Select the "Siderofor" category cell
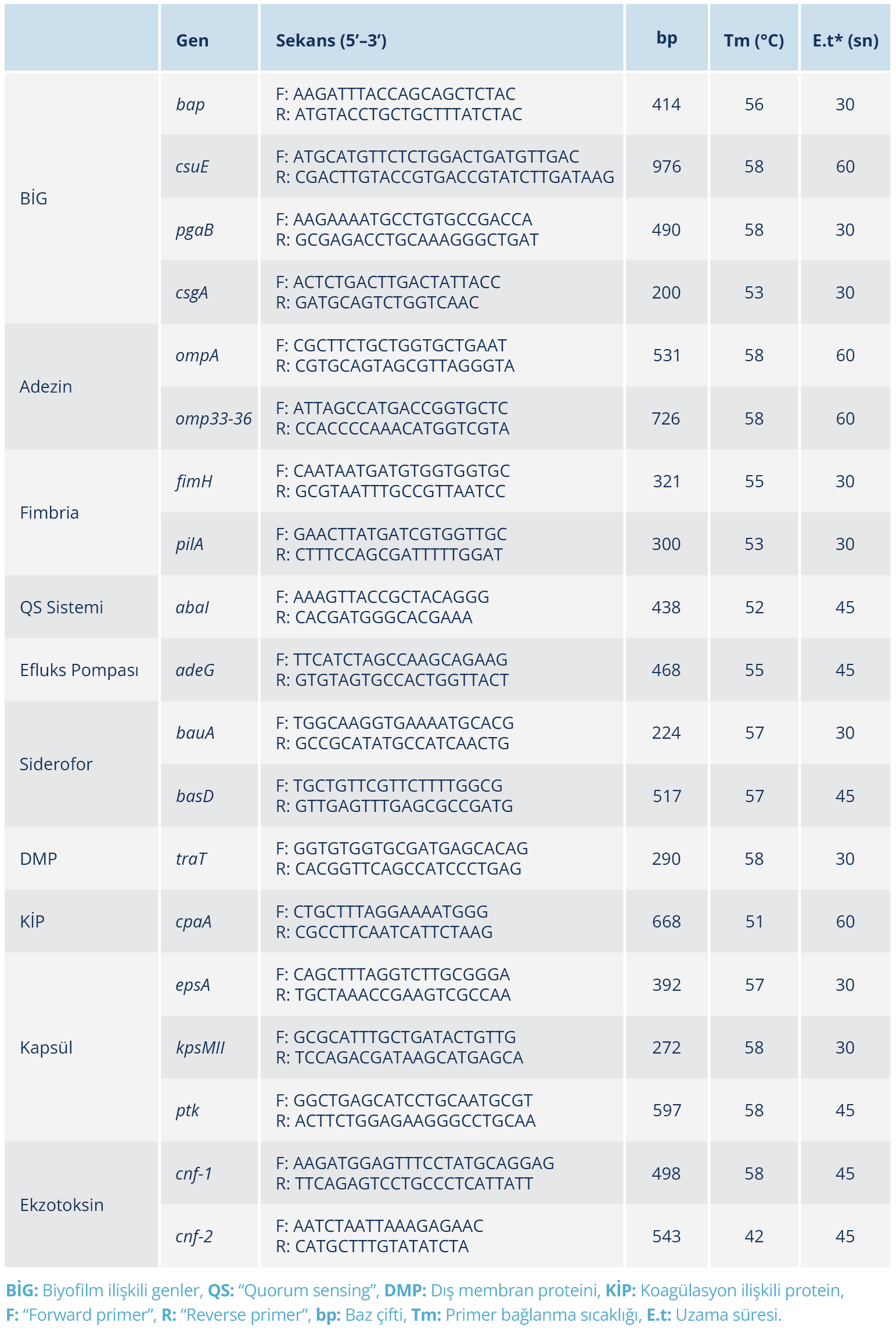This screenshot has width=896, height=1337. (56, 764)
